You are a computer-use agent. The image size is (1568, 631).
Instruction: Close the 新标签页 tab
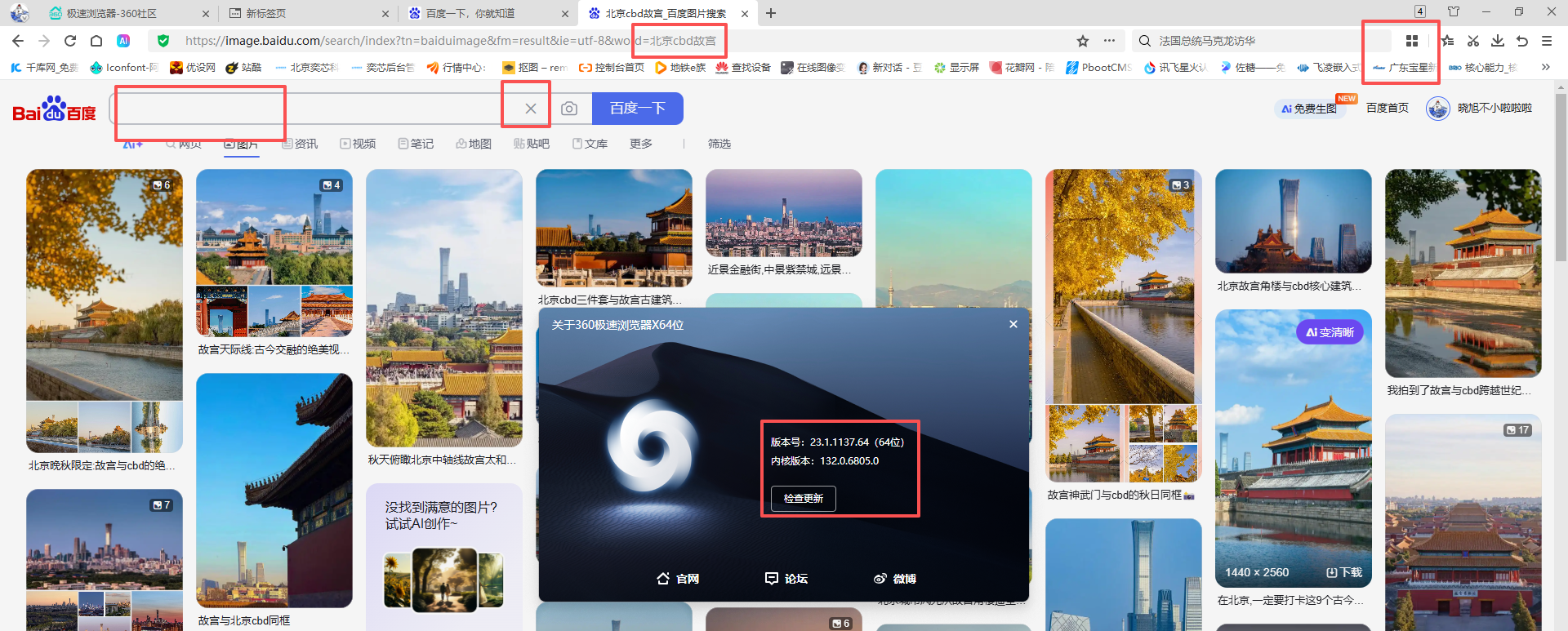385,14
